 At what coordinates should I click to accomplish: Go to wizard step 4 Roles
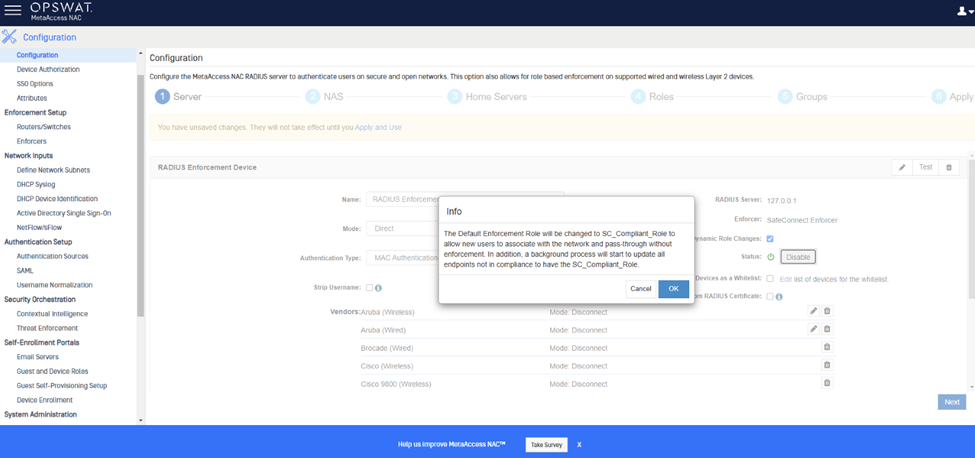pyautogui.click(x=652, y=97)
